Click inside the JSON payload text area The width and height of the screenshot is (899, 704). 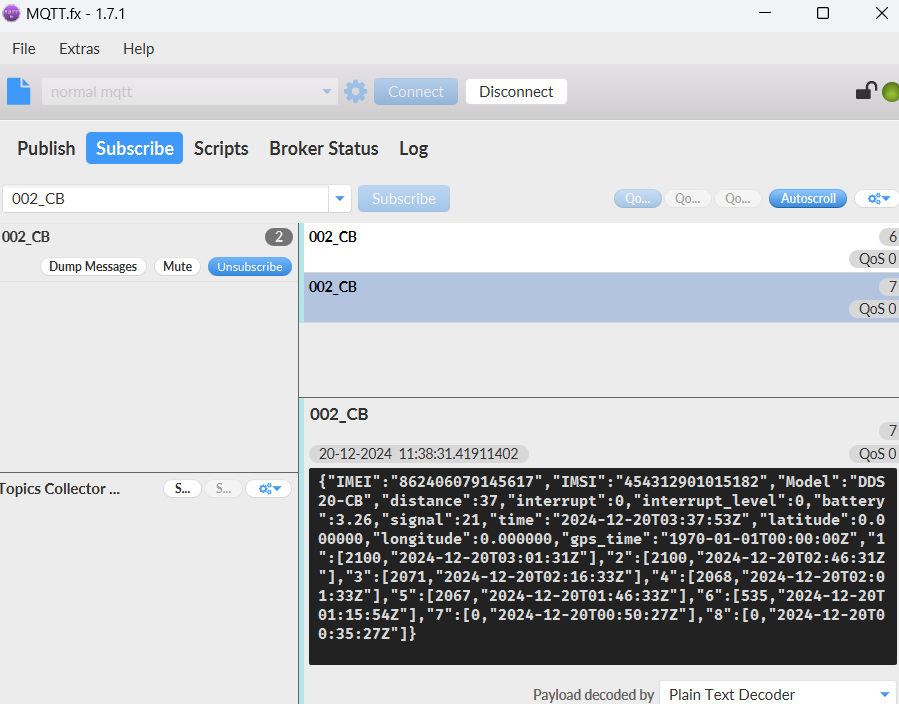[602, 566]
